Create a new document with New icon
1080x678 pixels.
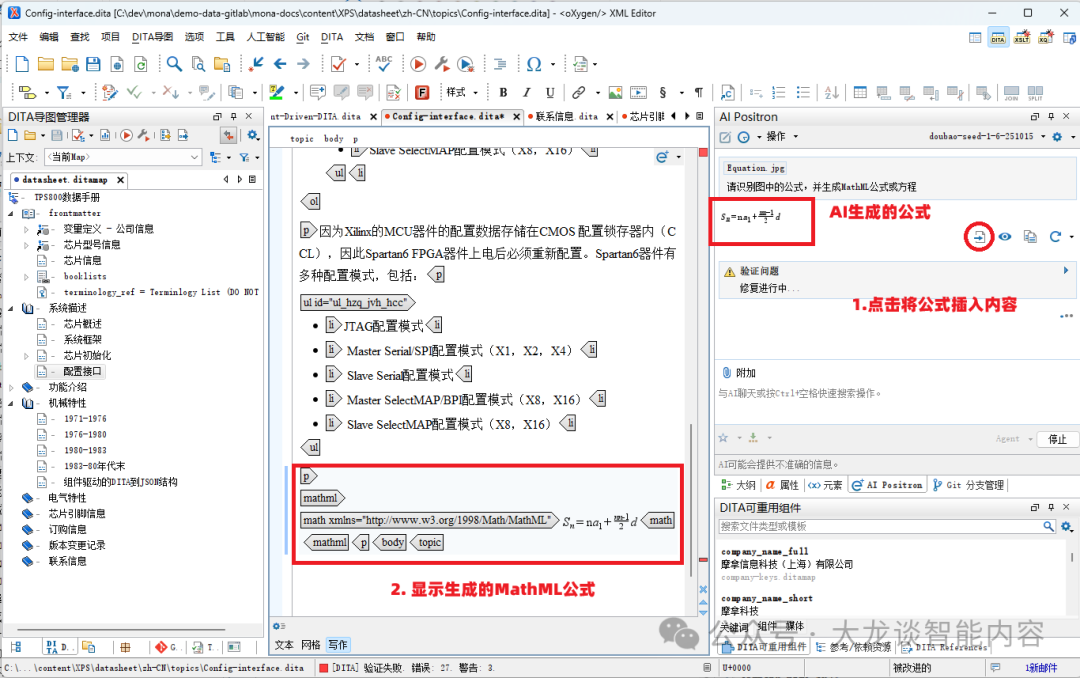(22, 64)
